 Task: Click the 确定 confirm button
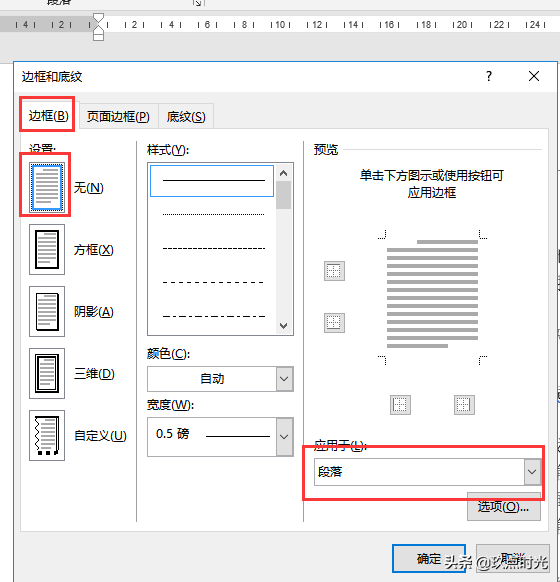pyautogui.click(x=429, y=559)
